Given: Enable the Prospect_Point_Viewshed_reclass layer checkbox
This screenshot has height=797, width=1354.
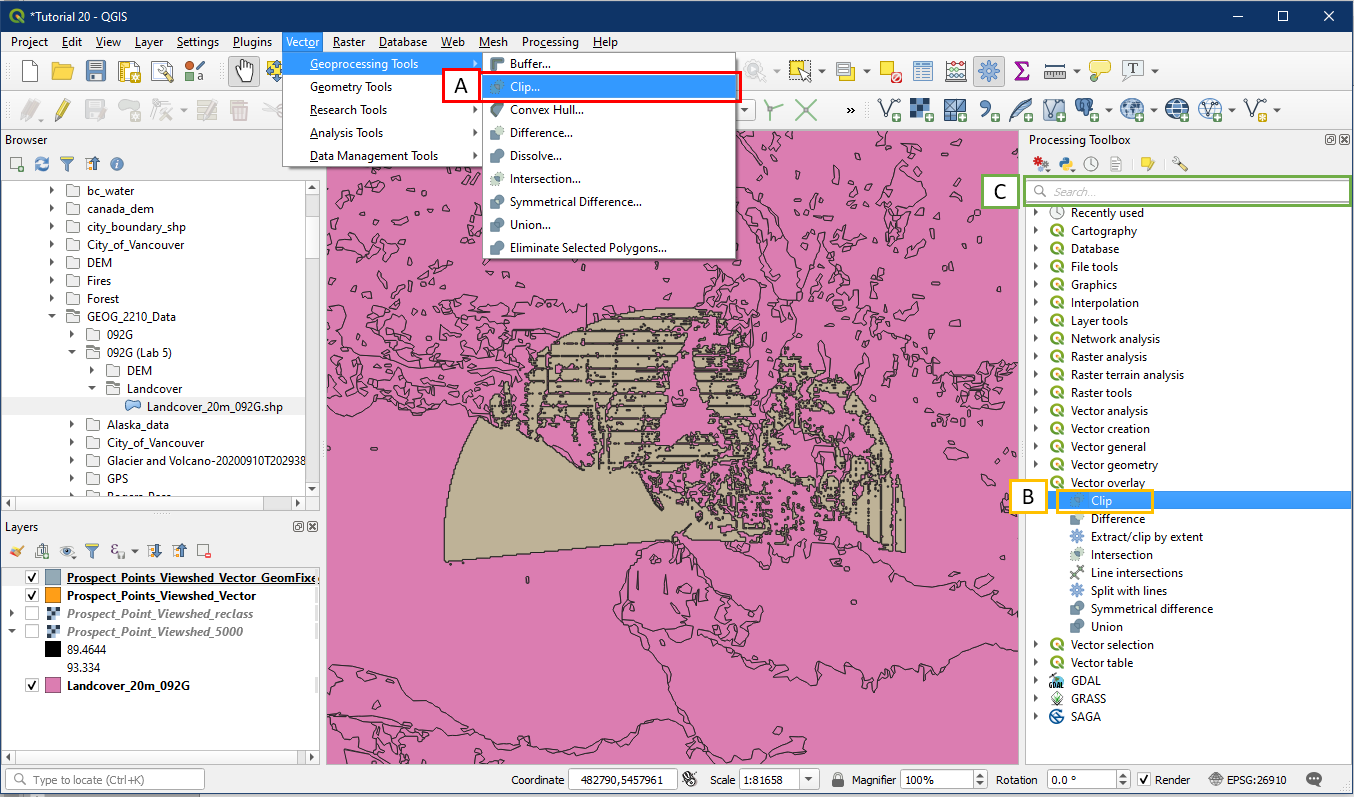Looking at the screenshot, I should click(32, 614).
